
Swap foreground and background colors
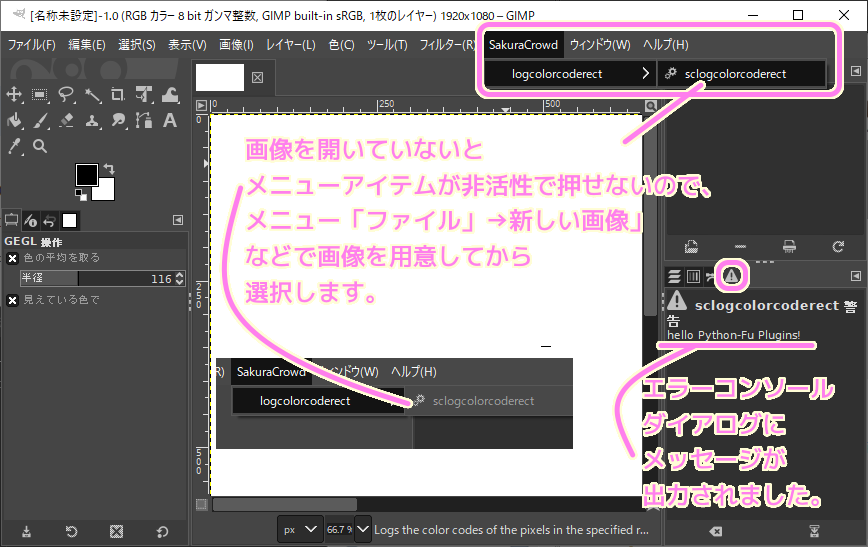click(x=109, y=168)
